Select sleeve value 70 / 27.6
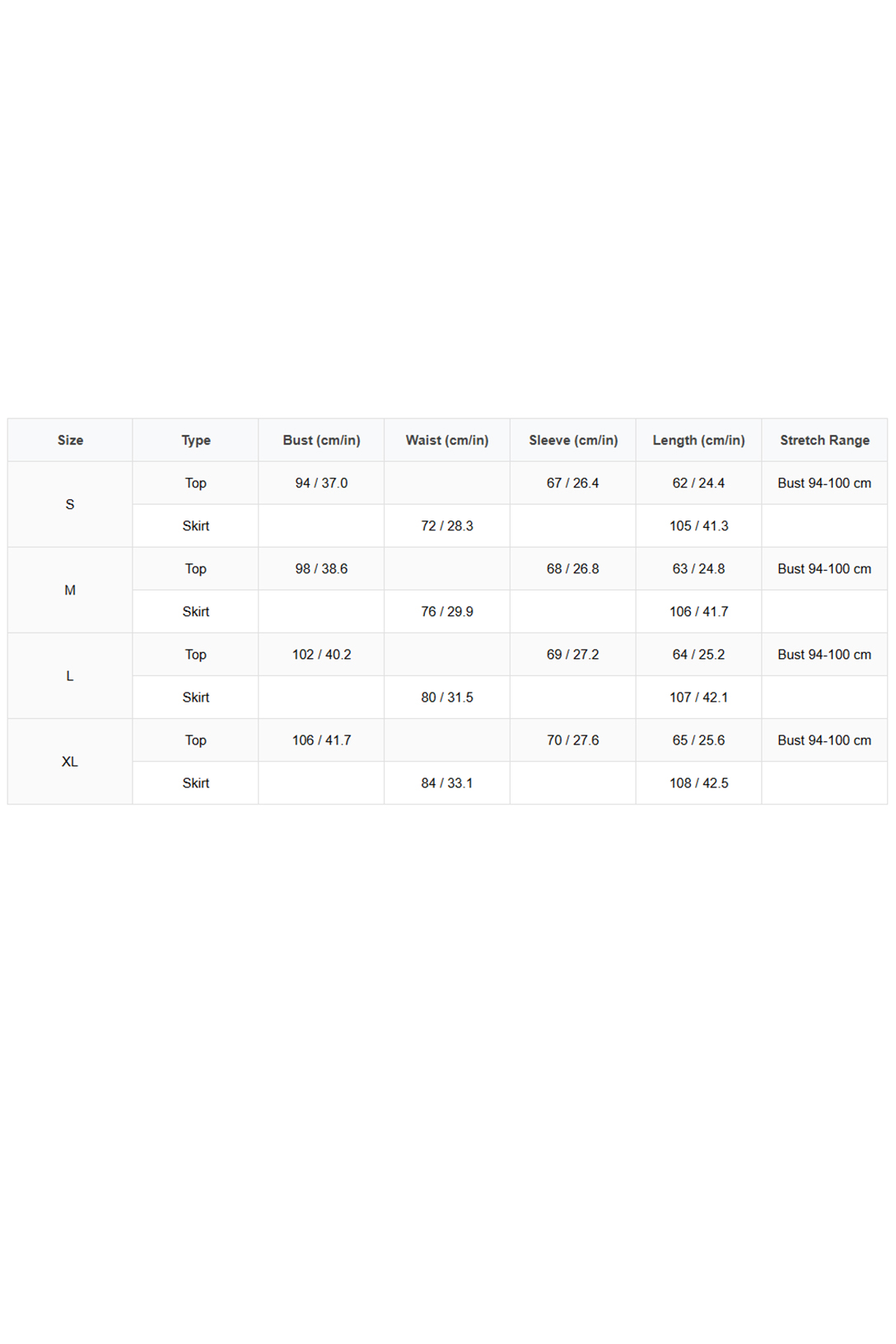 click(x=573, y=740)
